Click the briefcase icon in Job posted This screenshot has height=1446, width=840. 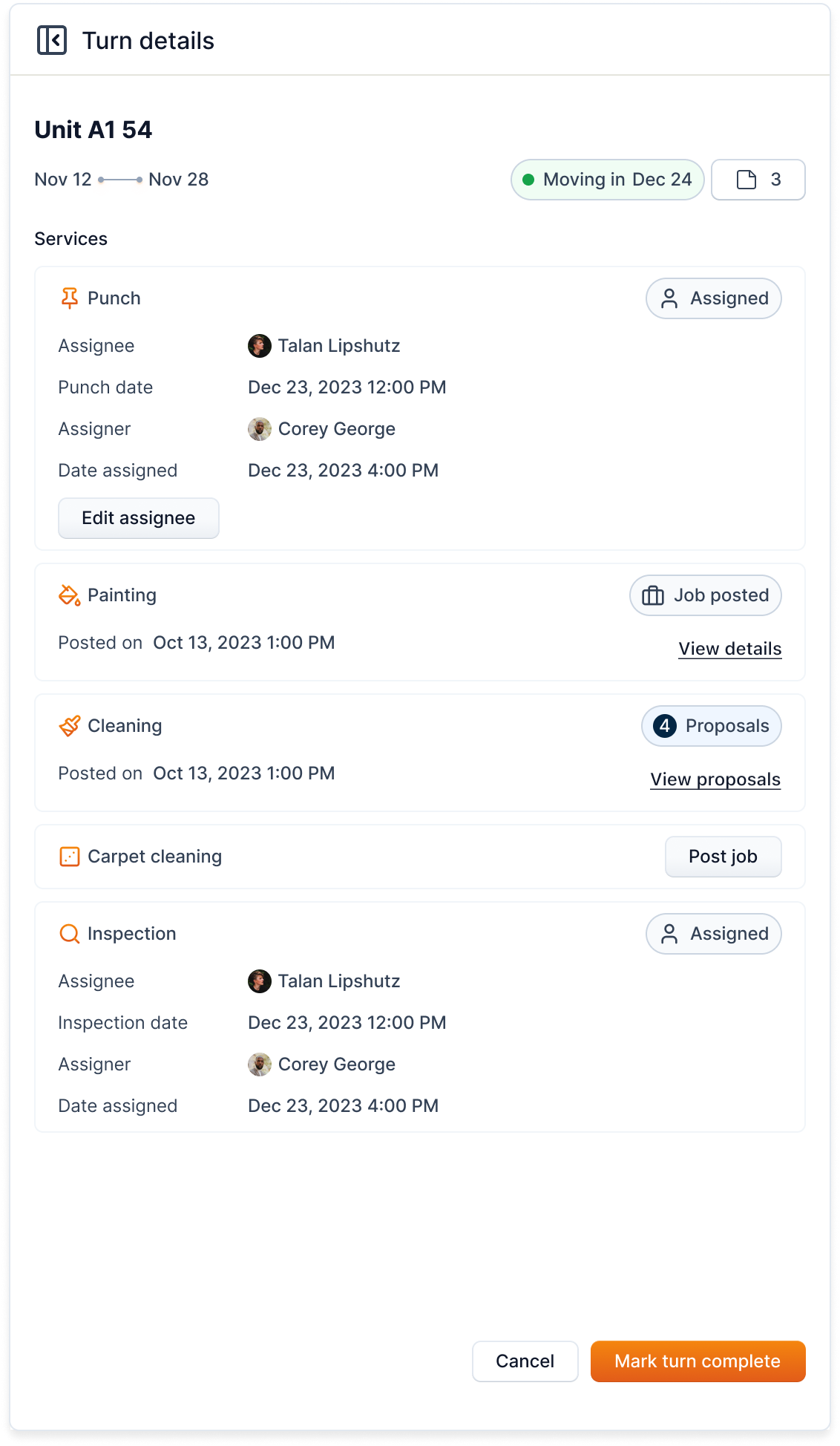(653, 595)
